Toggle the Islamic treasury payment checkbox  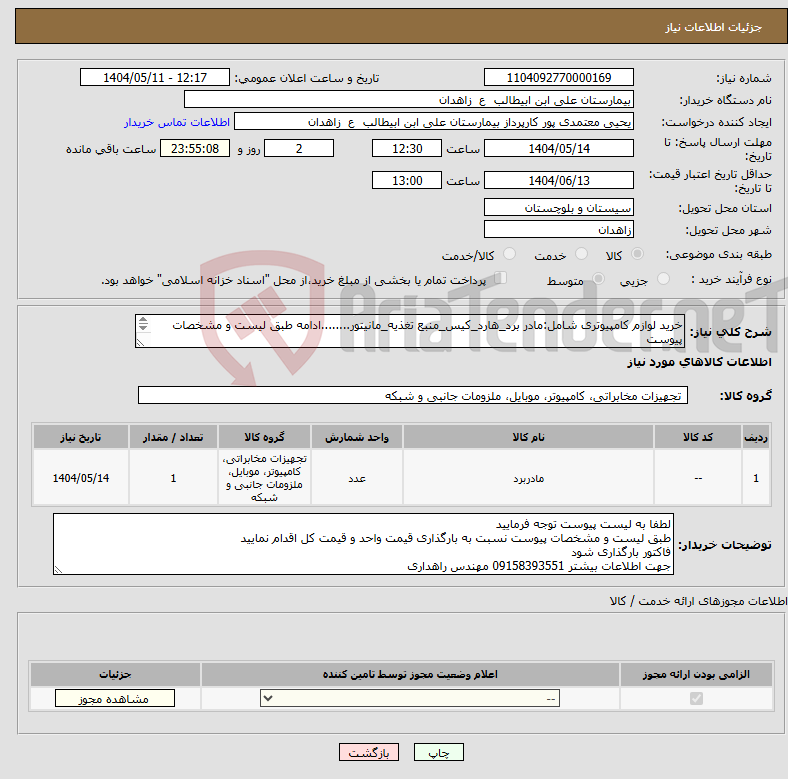point(501,278)
